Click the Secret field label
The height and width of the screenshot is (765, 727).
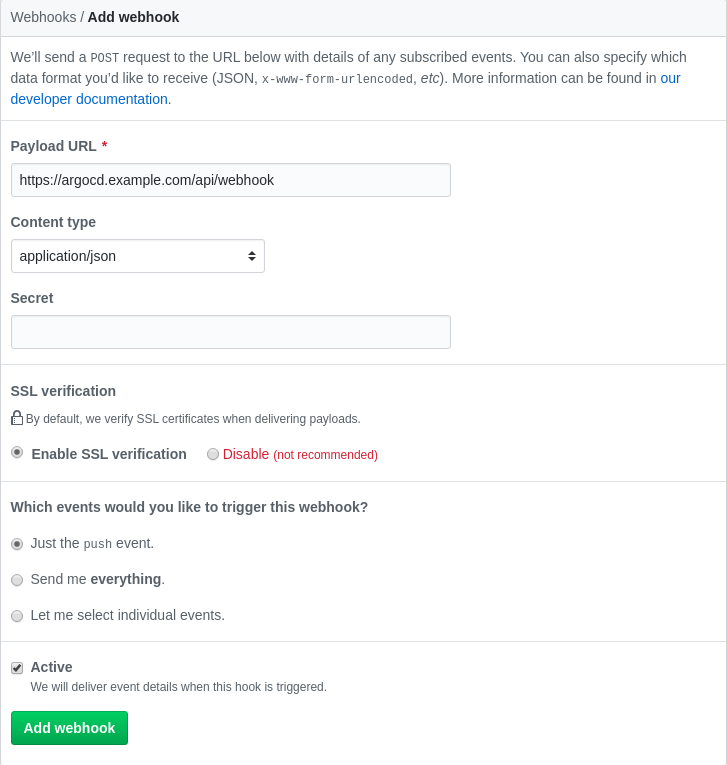point(32,298)
